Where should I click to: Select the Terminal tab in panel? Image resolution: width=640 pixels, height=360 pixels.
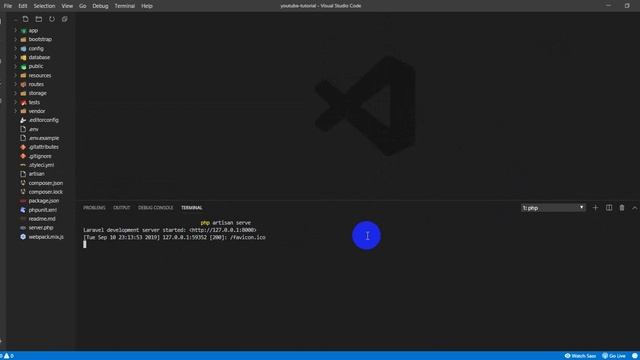(191, 208)
